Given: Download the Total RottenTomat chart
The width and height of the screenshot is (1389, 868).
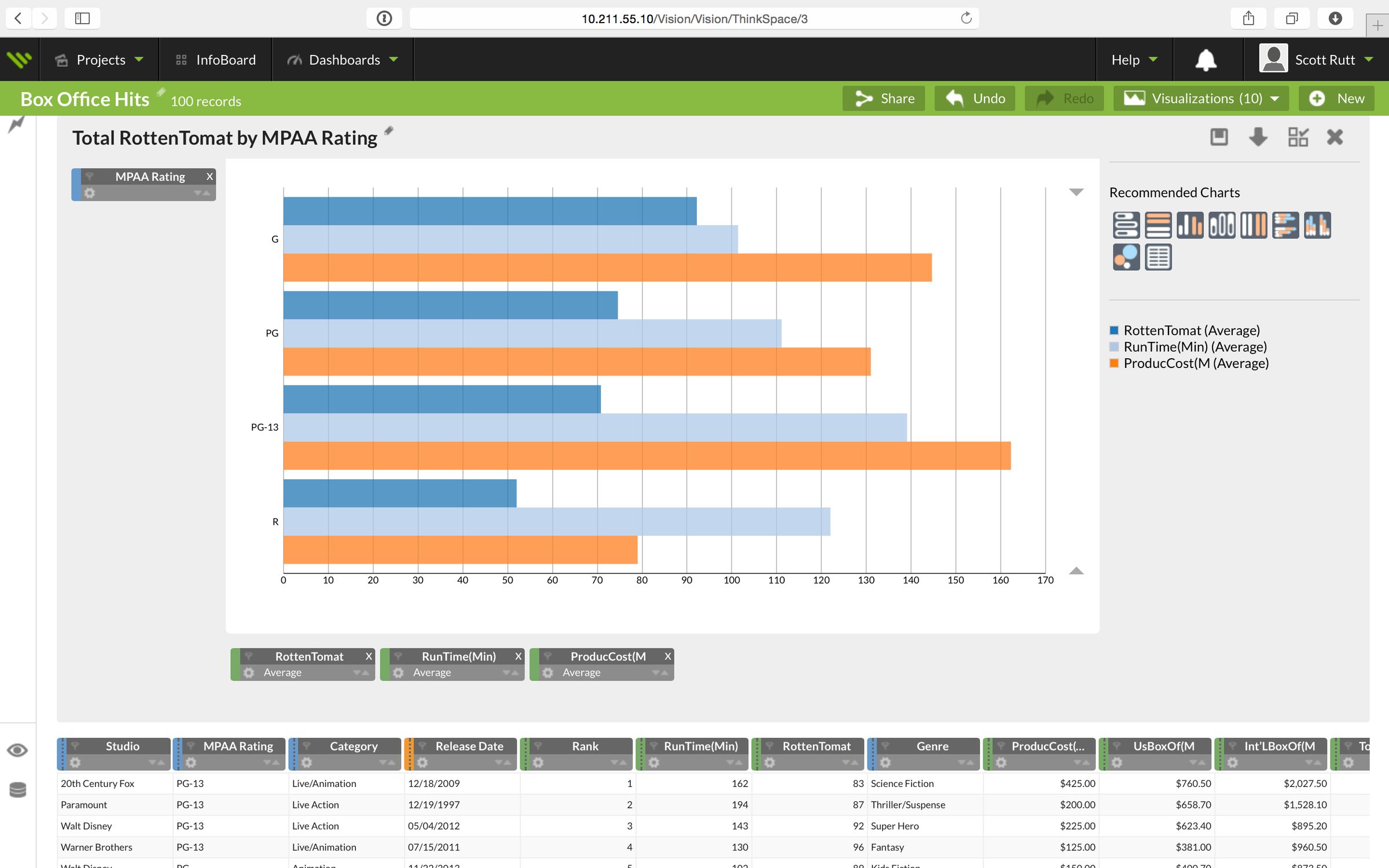Looking at the screenshot, I should 1257,137.
